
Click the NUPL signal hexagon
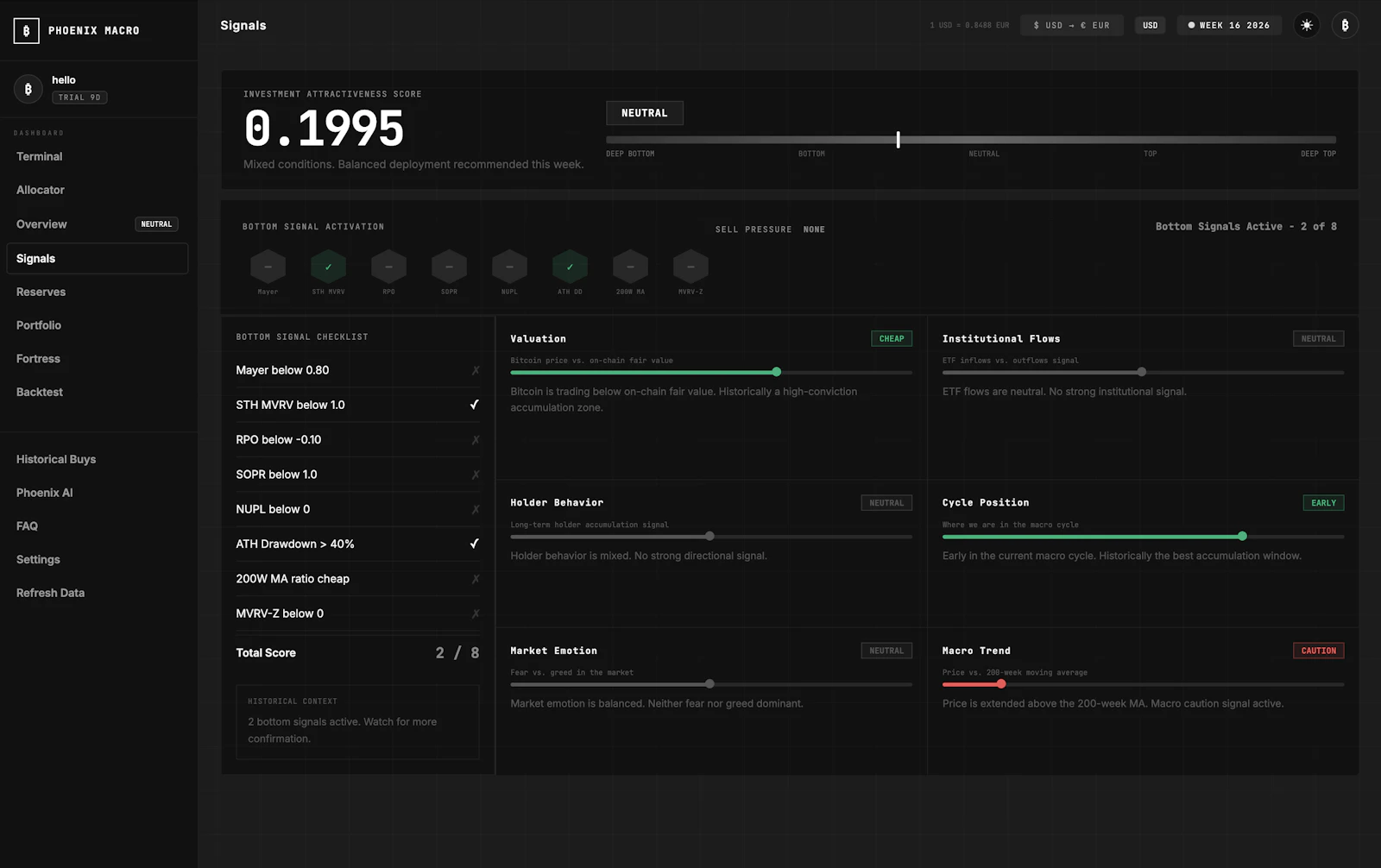pyautogui.click(x=510, y=267)
